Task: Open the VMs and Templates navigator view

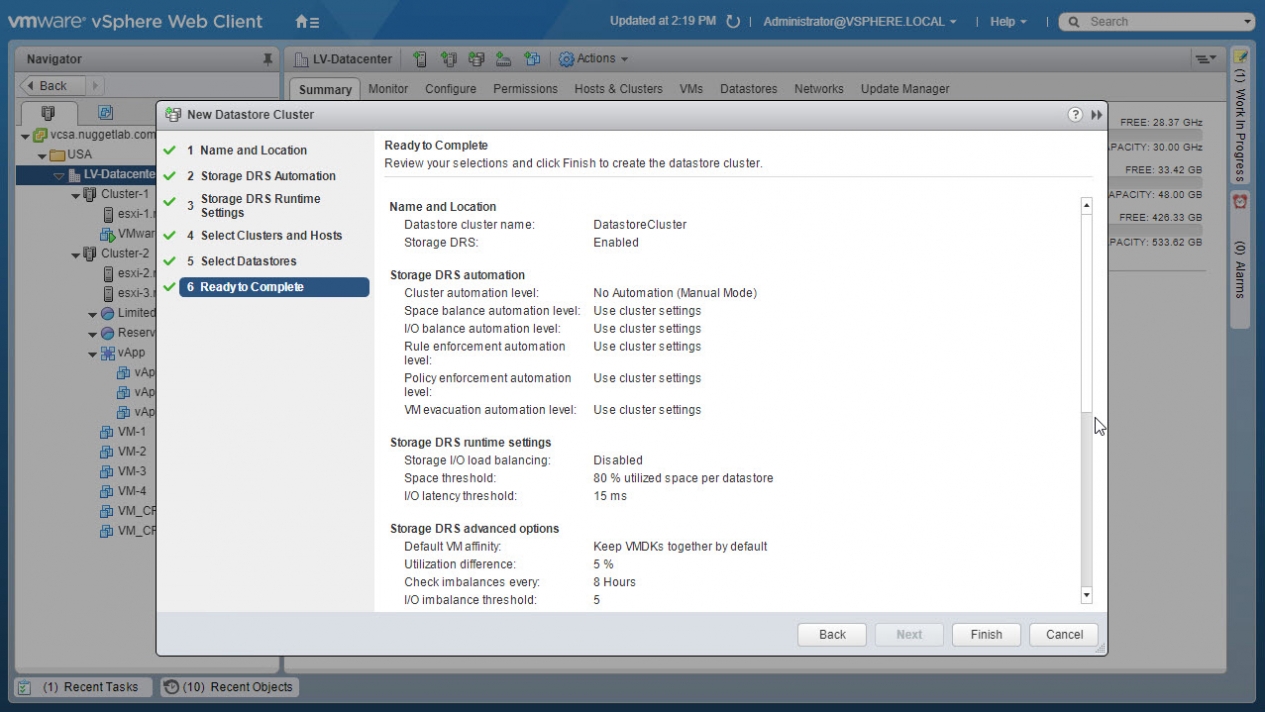Action: 104,113
